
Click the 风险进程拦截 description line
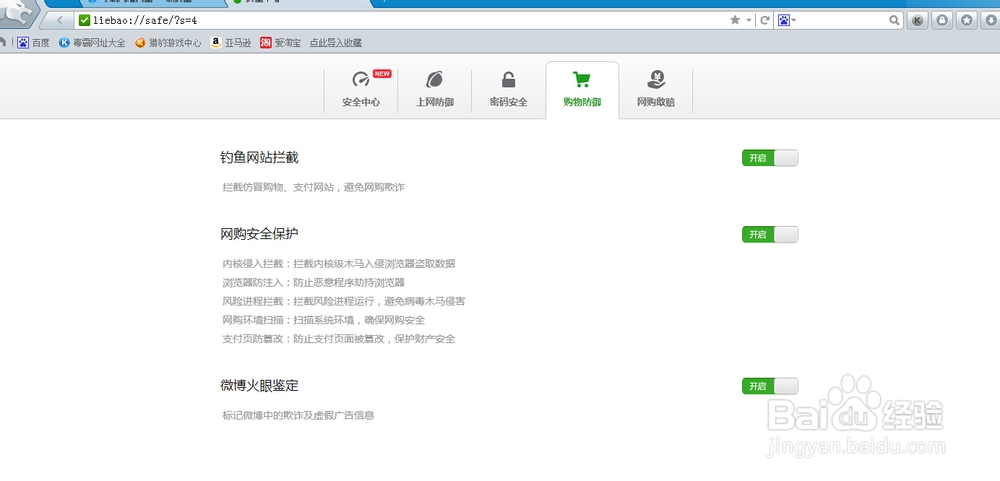343,301
